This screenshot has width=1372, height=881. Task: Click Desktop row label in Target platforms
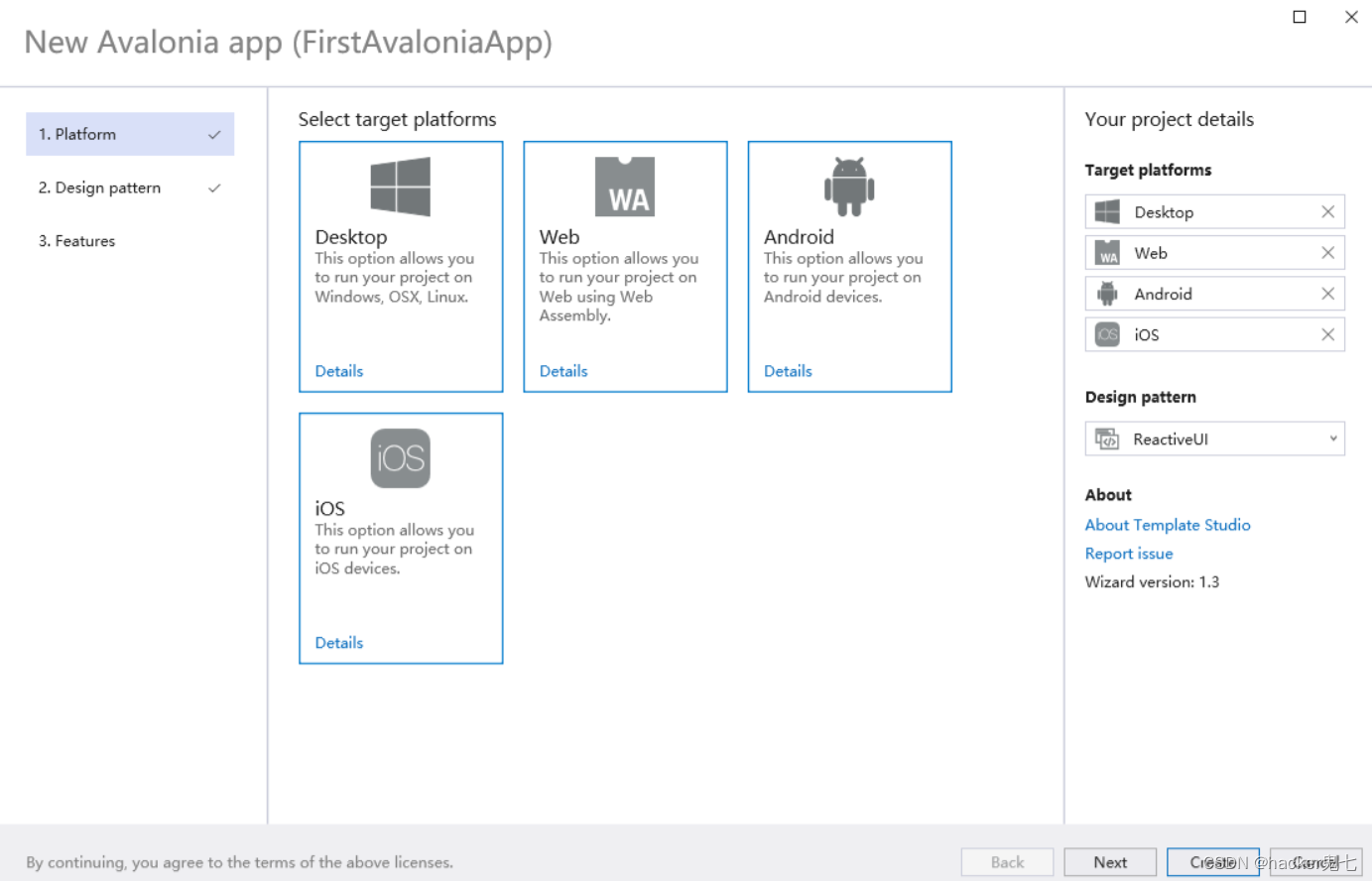1164,212
